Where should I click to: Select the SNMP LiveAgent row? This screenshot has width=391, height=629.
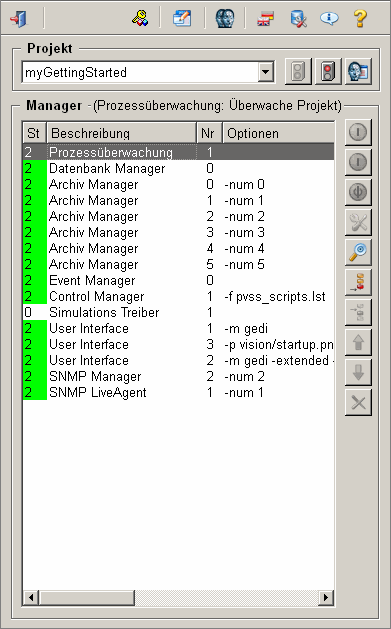tap(178, 392)
